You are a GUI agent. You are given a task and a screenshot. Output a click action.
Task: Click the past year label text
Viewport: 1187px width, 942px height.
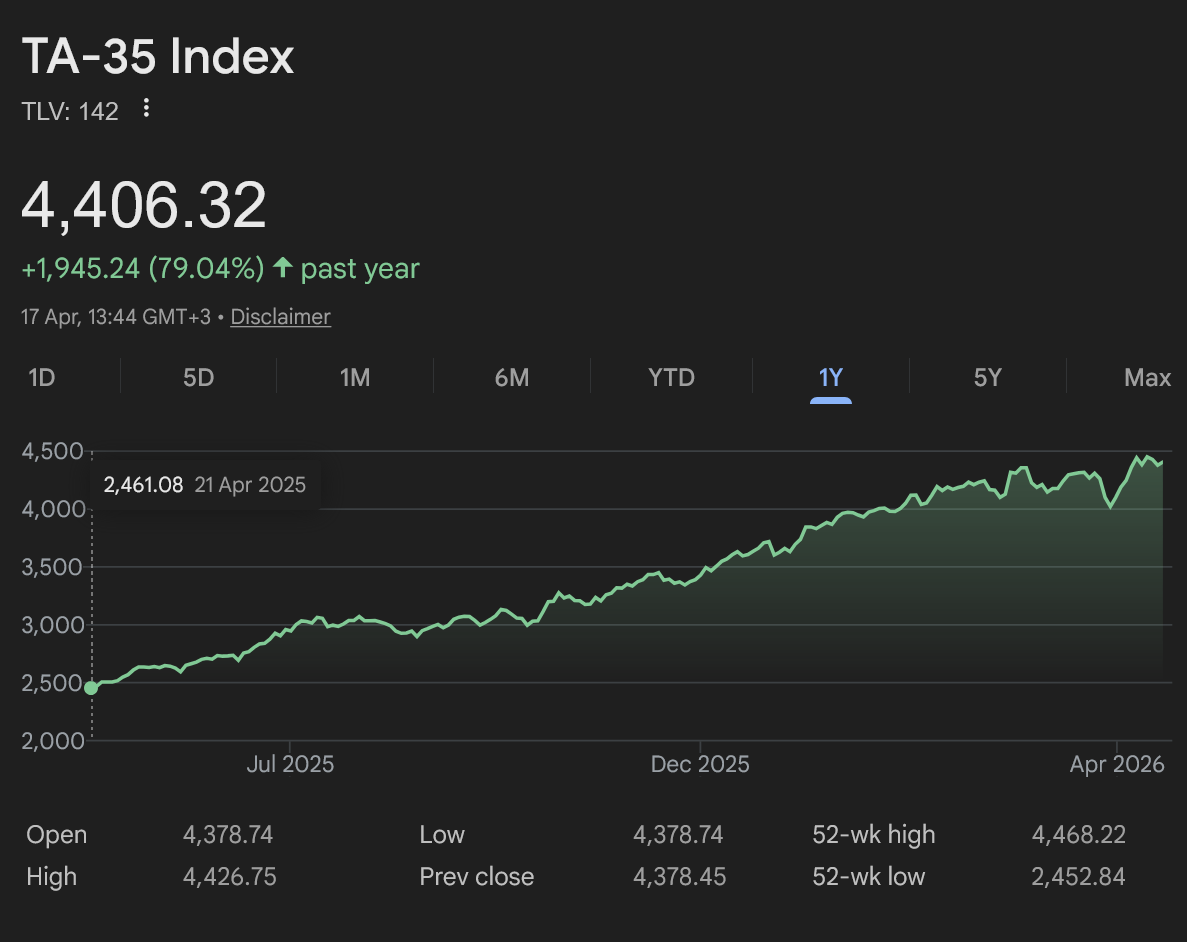[x=360, y=268]
